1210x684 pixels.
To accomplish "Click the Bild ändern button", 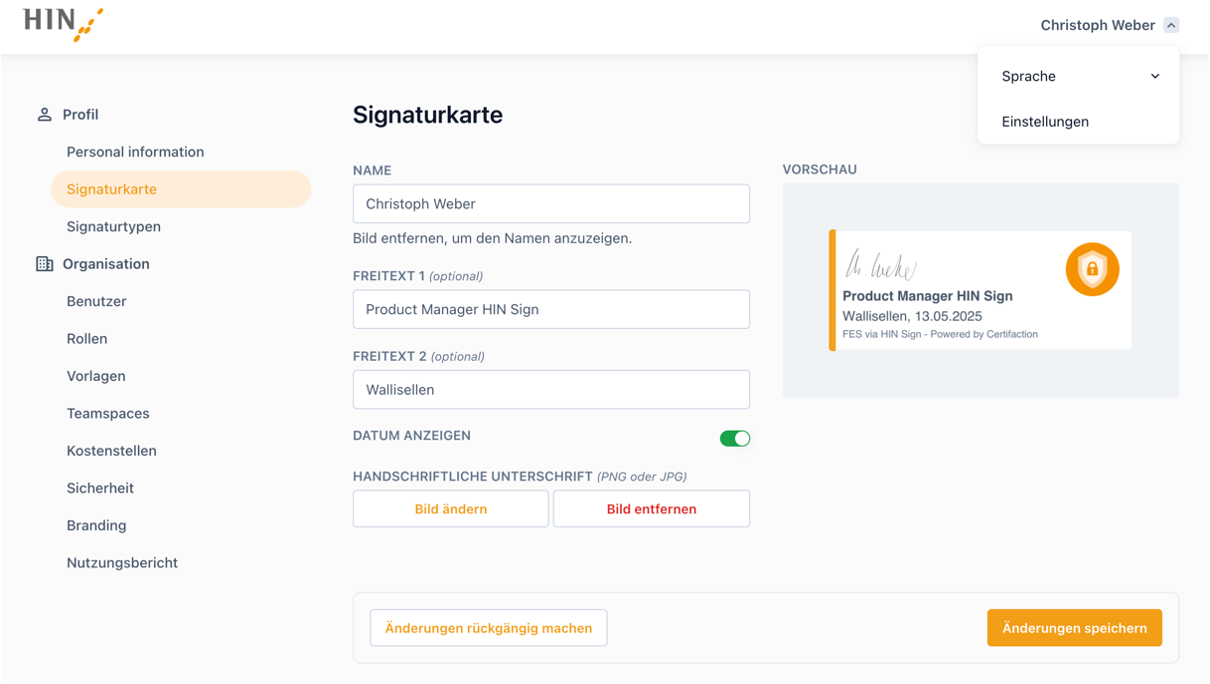I will [451, 509].
